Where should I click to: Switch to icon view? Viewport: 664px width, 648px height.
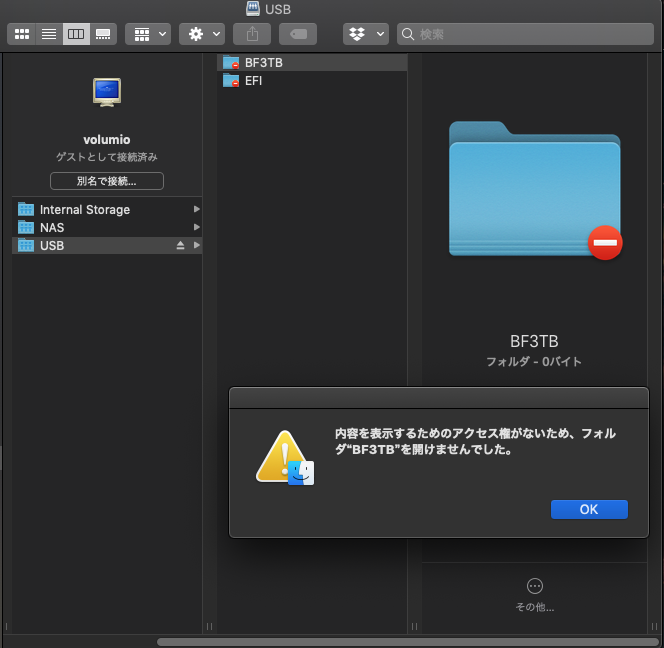[x=22, y=34]
